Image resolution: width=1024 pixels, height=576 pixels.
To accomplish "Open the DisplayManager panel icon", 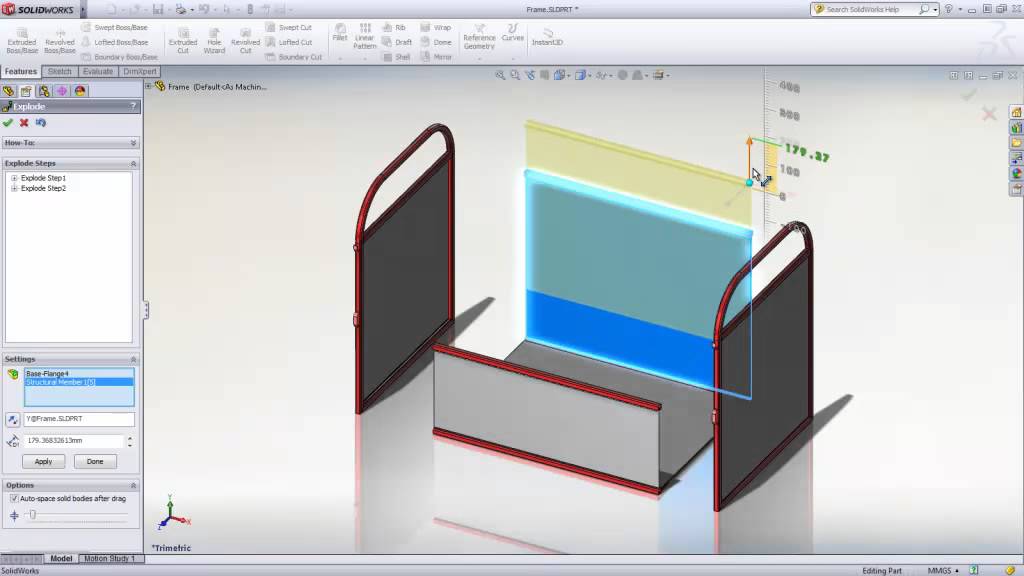I will [x=80, y=91].
